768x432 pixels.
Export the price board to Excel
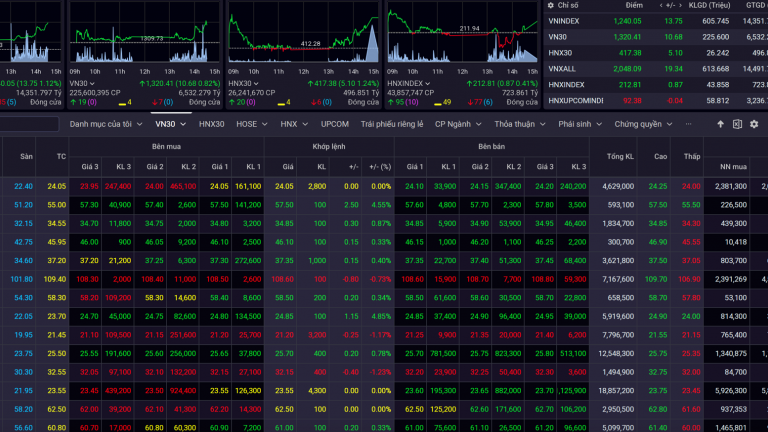coord(737,124)
